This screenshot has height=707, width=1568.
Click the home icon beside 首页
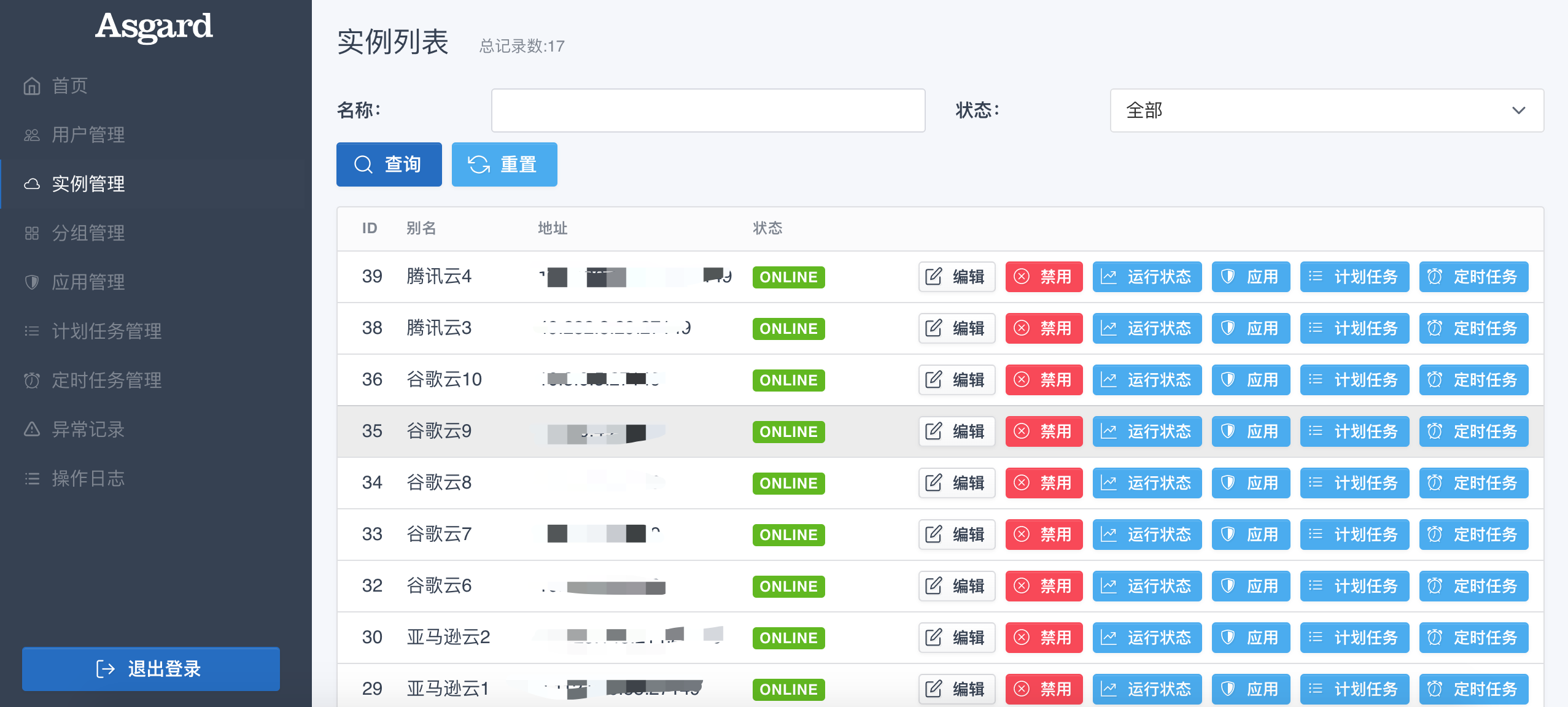pos(32,86)
